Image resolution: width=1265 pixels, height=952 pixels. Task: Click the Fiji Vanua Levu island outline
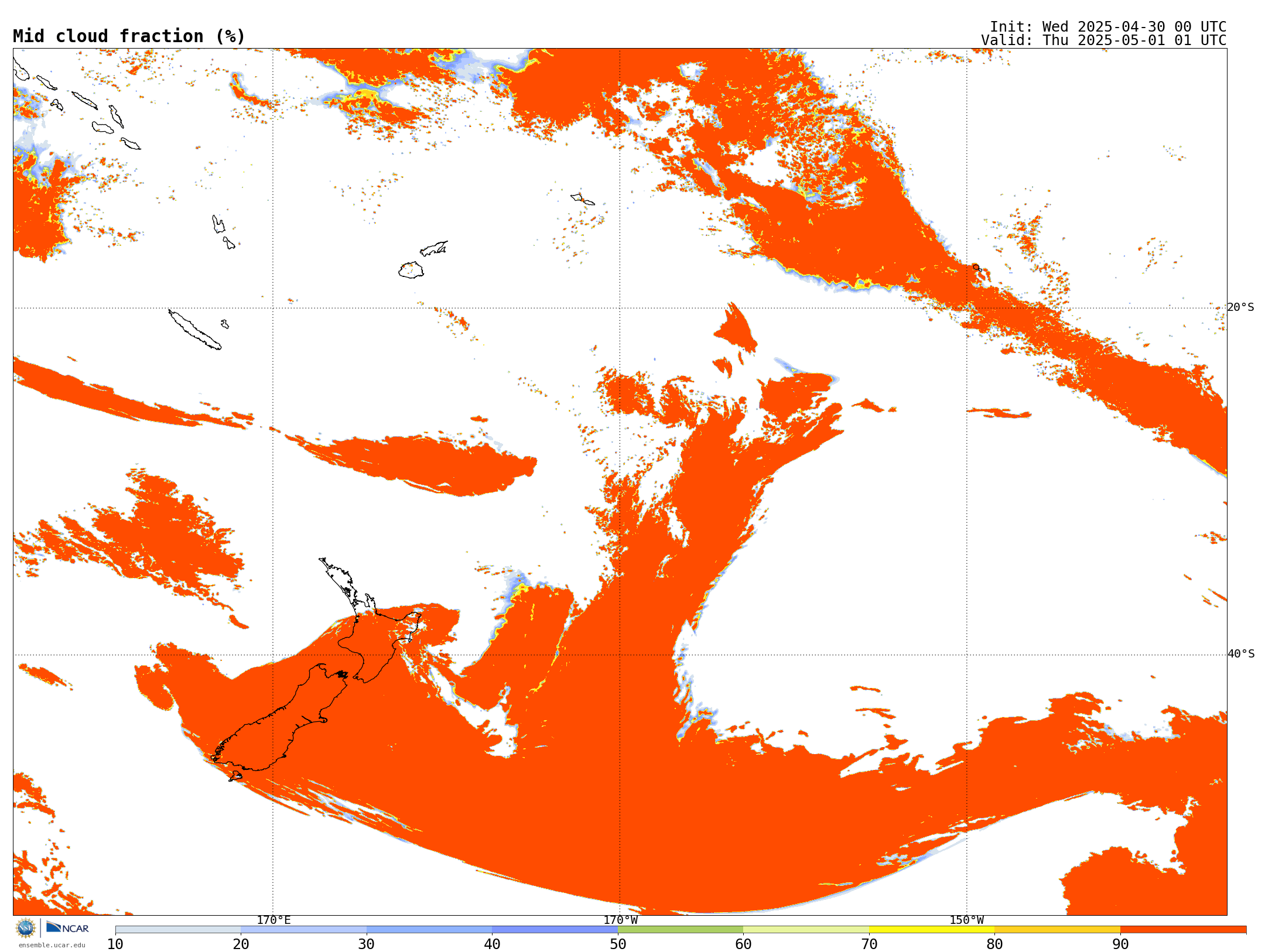coord(434,248)
